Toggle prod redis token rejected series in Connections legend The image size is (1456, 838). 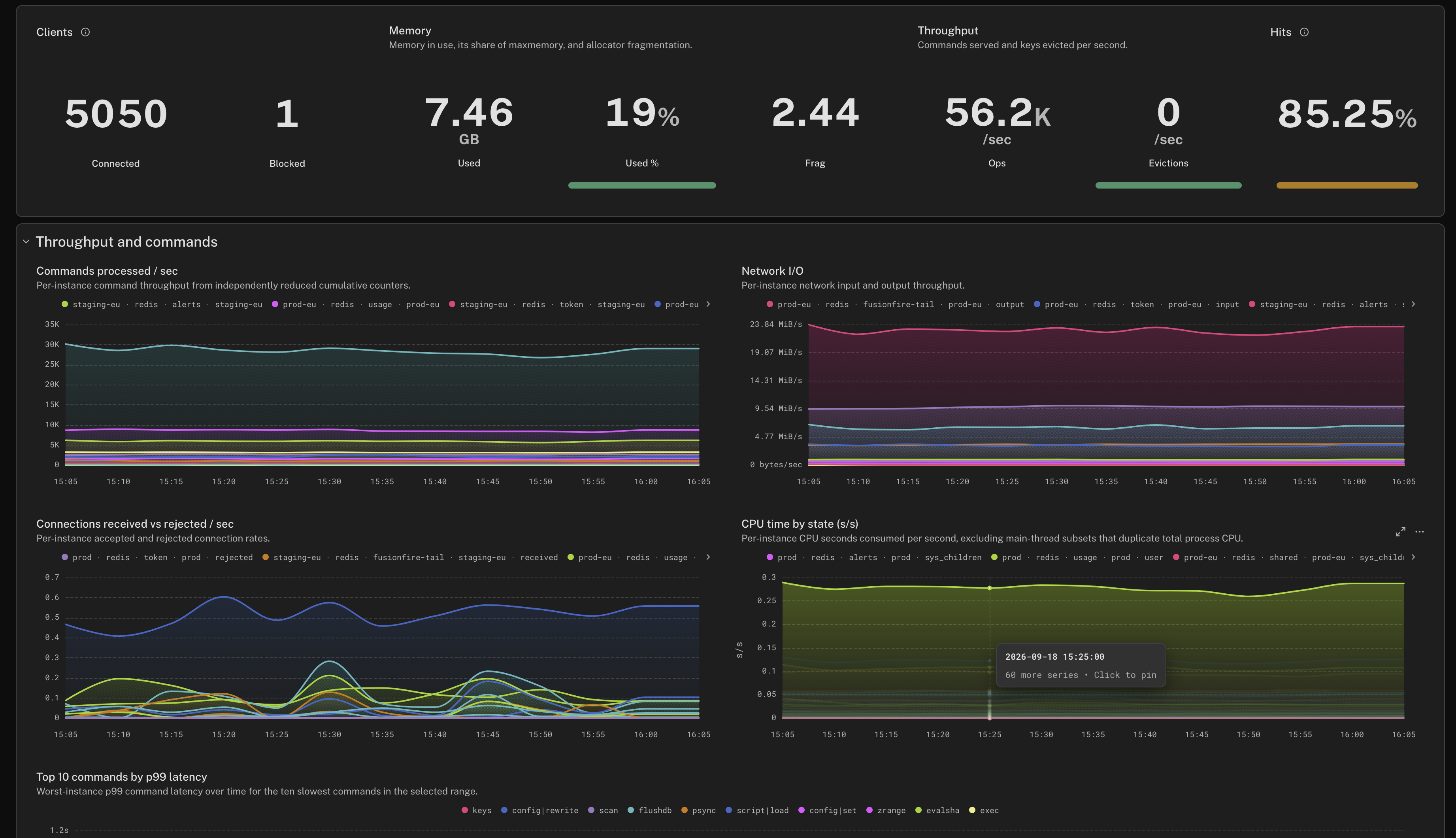157,558
